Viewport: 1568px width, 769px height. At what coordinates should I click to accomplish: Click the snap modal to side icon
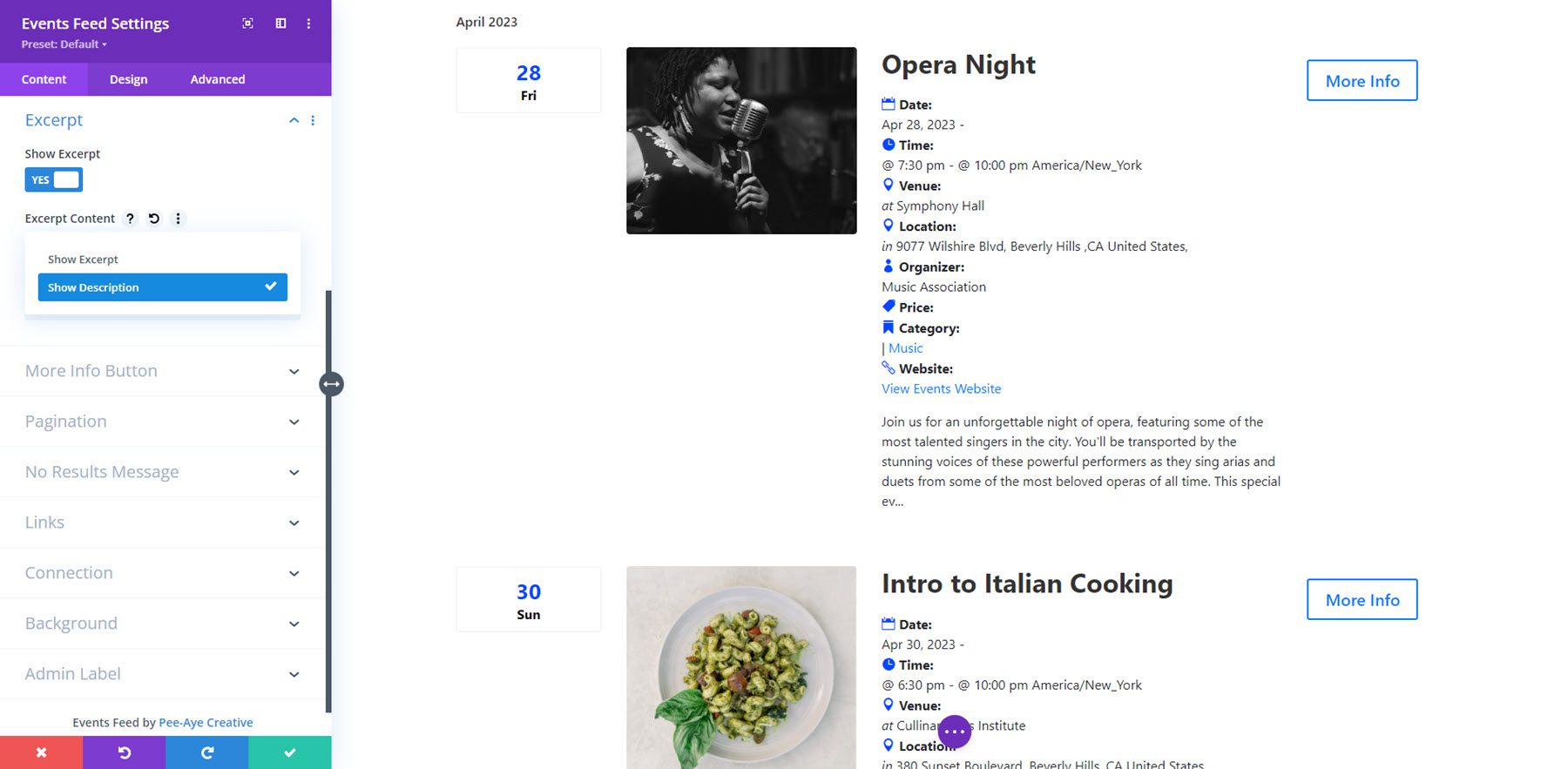280,24
